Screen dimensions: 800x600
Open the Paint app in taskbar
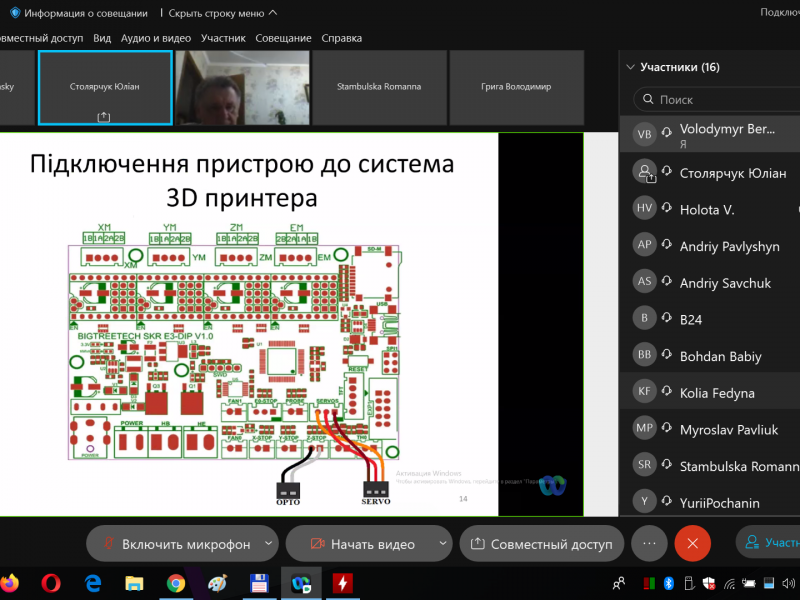pyautogui.click(x=218, y=582)
